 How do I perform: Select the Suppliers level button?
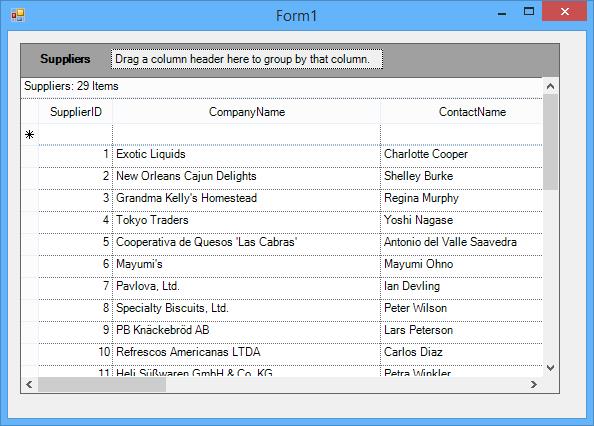pos(65,59)
